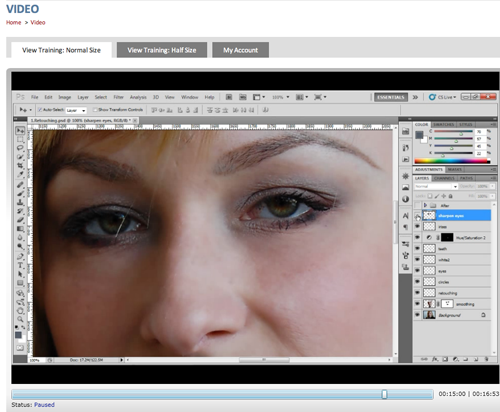Click the Essentials workspace button
The height and width of the screenshot is (412, 500).
391,97
